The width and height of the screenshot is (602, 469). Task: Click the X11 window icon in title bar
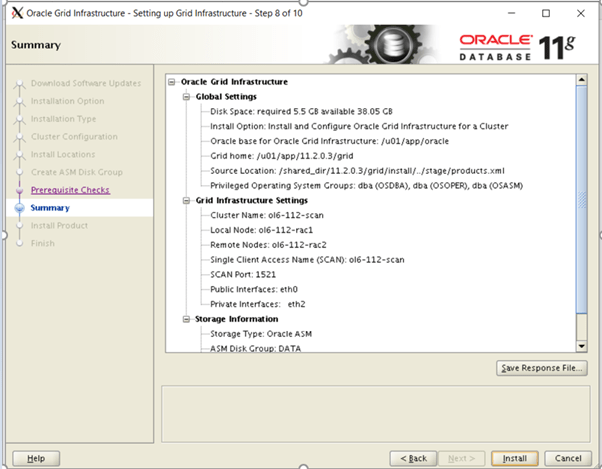pos(17,14)
